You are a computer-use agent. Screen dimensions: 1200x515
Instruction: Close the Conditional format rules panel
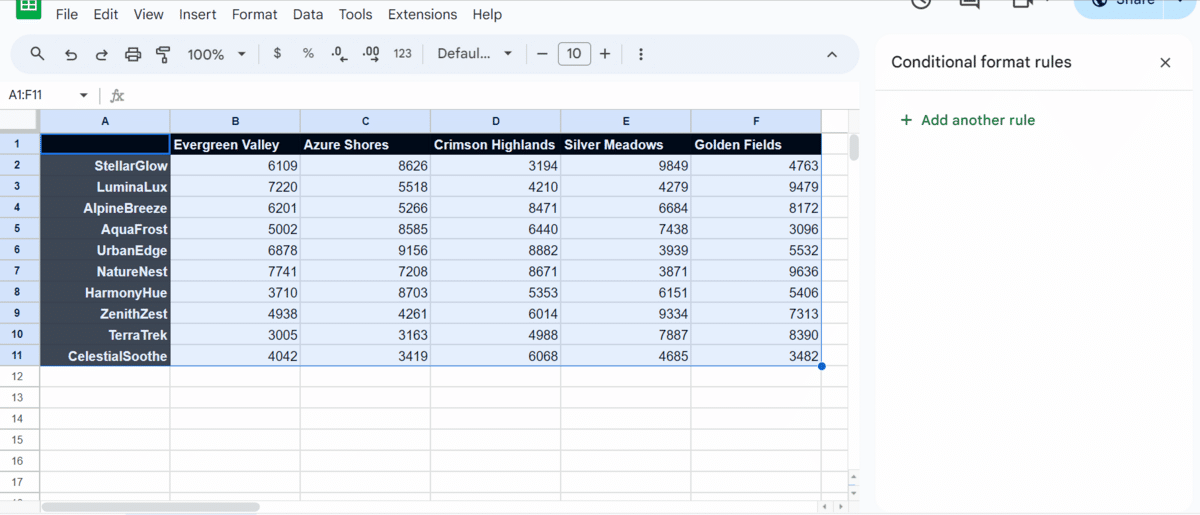coord(1165,62)
